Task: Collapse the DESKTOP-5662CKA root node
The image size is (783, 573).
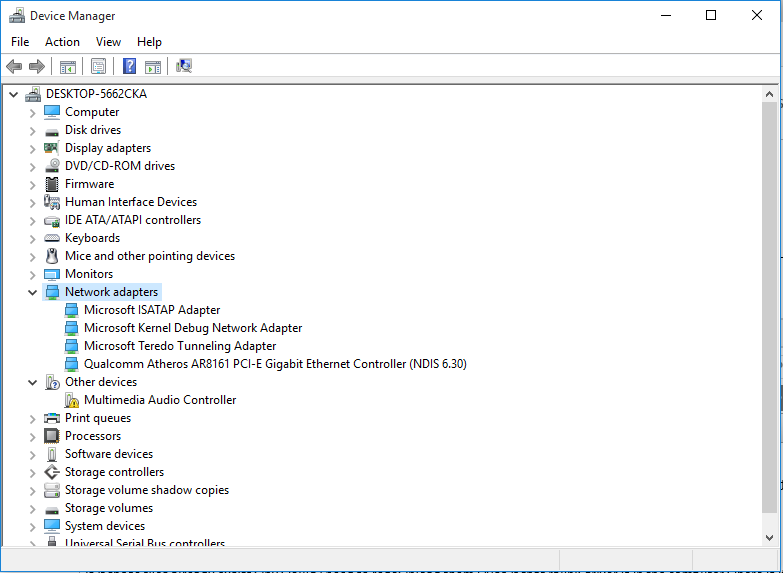Action: [13, 94]
